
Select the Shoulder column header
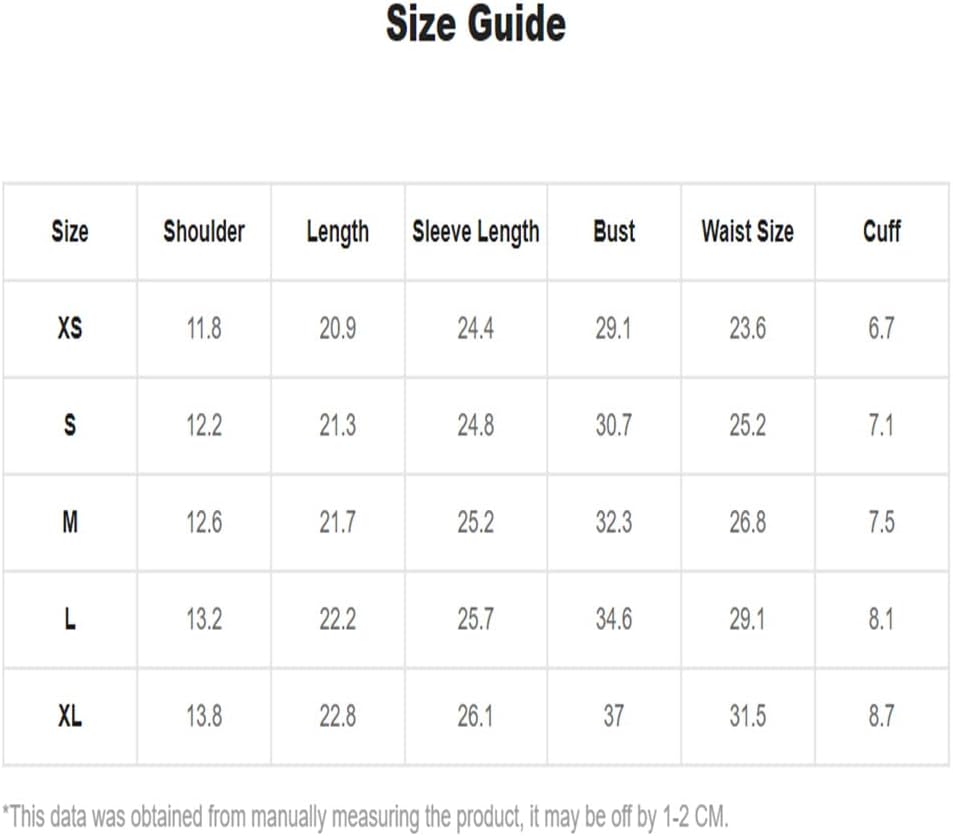pos(204,232)
